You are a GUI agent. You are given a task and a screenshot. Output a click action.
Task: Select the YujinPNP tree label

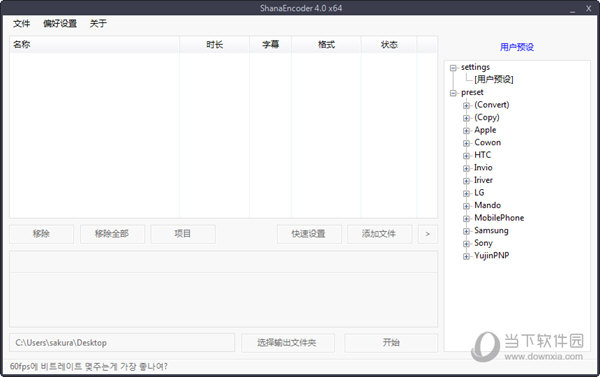[x=492, y=255]
